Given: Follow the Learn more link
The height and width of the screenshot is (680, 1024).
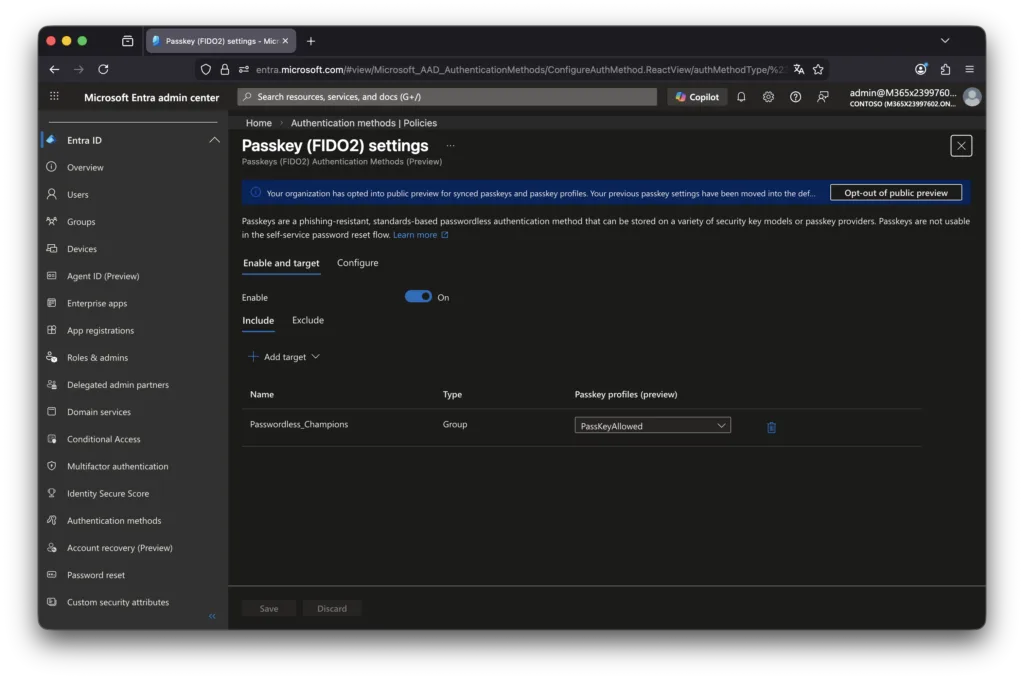Looking at the screenshot, I should (x=415, y=235).
